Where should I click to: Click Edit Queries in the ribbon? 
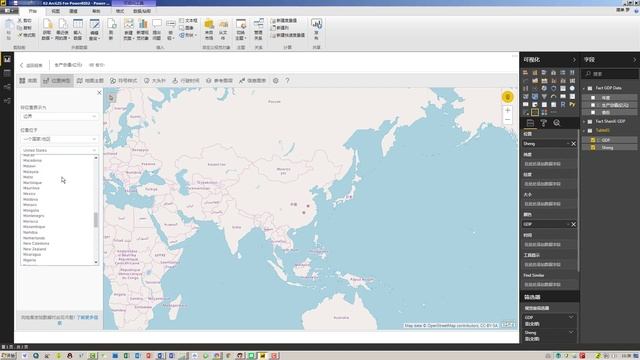(x=94, y=29)
